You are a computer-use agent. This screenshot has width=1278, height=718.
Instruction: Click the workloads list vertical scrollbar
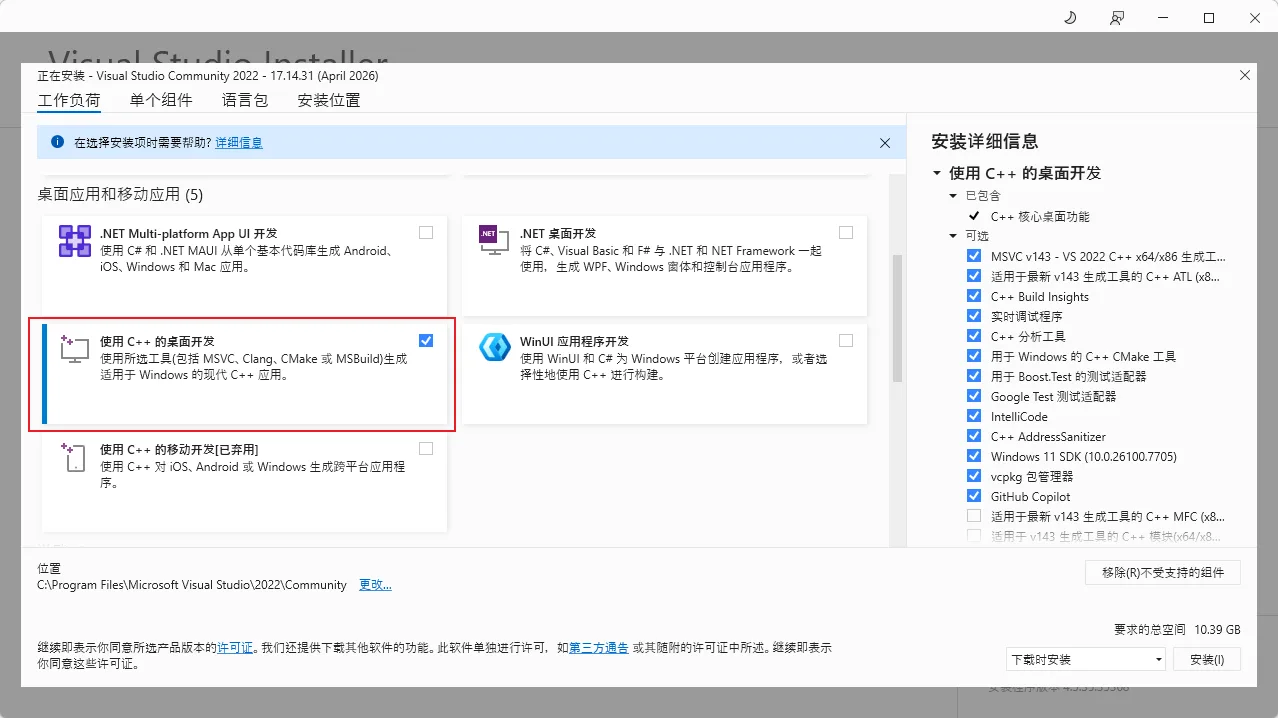(x=897, y=318)
